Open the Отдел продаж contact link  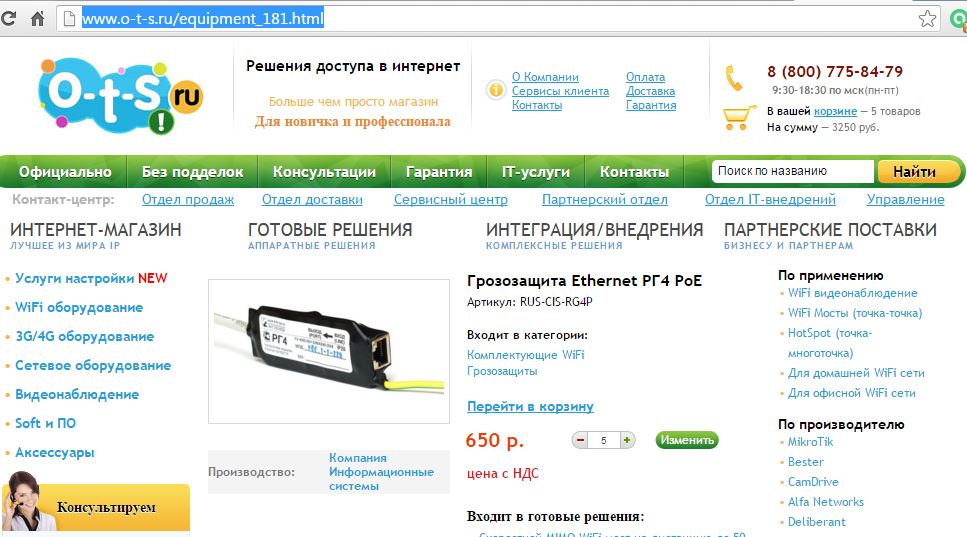(x=188, y=200)
